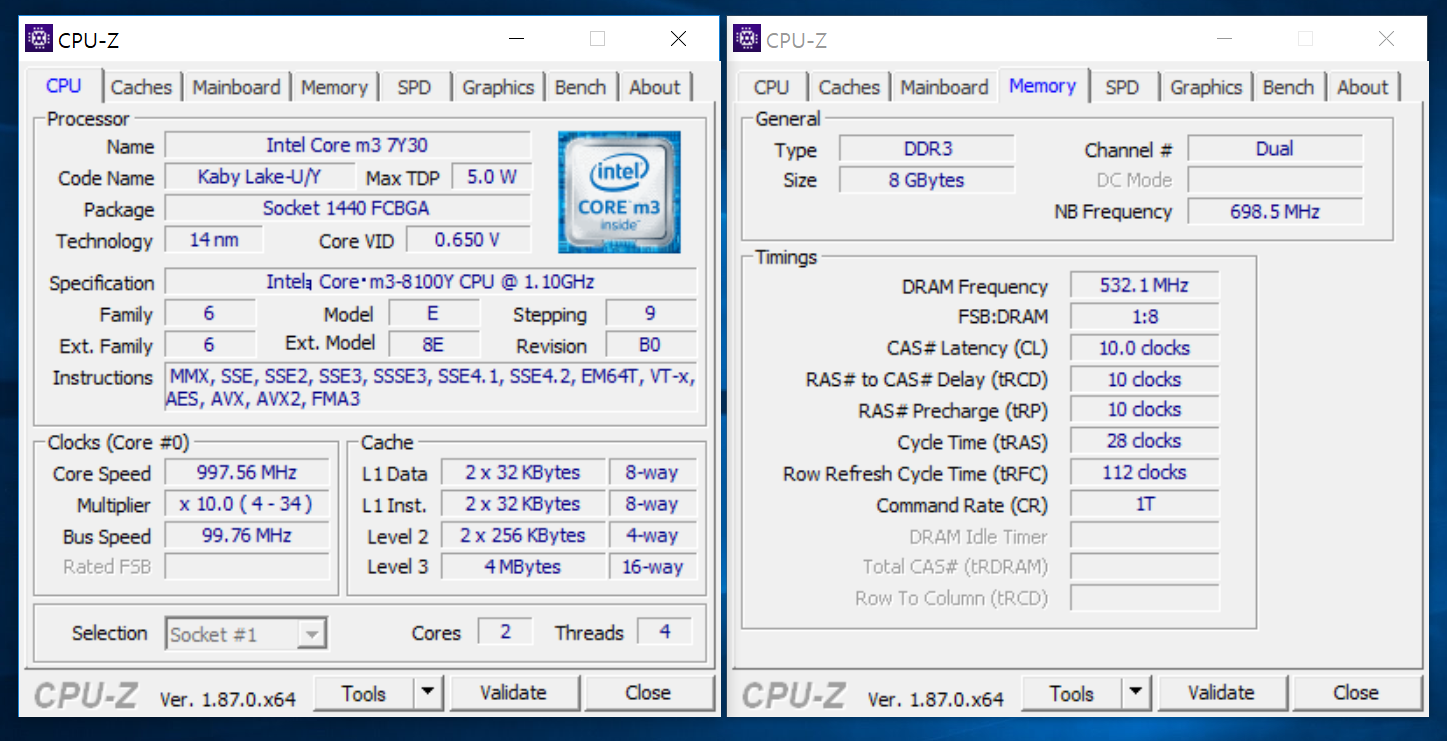Image resolution: width=1447 pixels, height=741 pixels.
Task: Switch to CPU tab in right CPU-Z window
Action: [x=771, y=87]
